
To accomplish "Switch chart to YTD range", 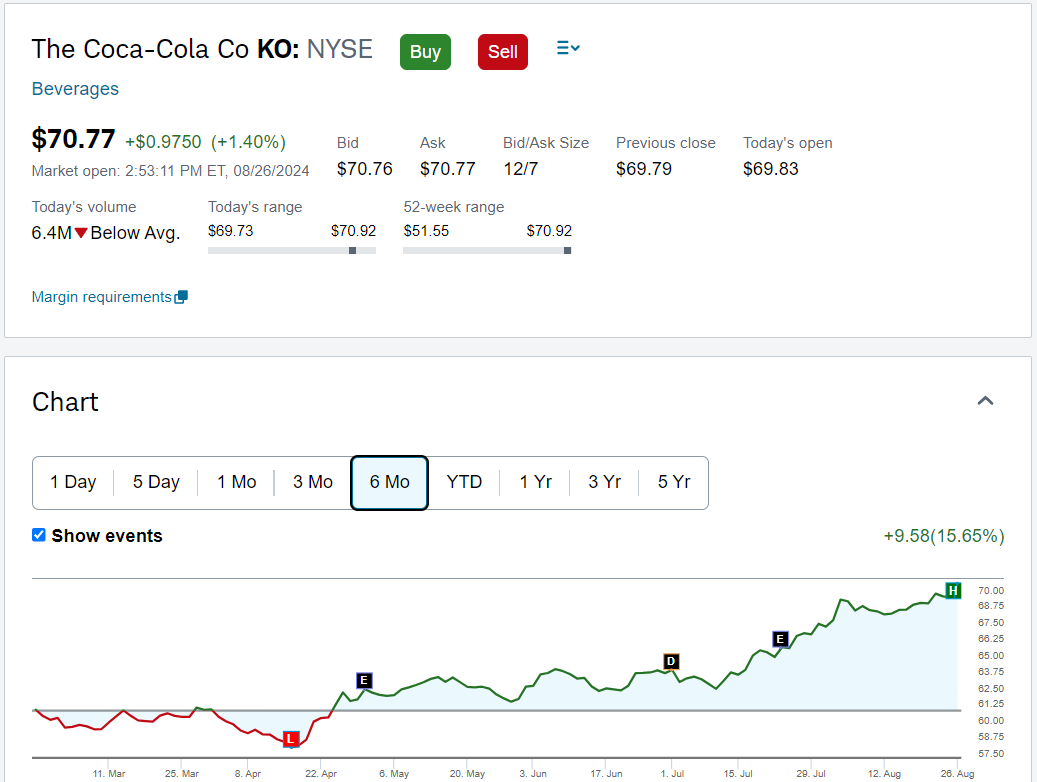I will point(464,482).
